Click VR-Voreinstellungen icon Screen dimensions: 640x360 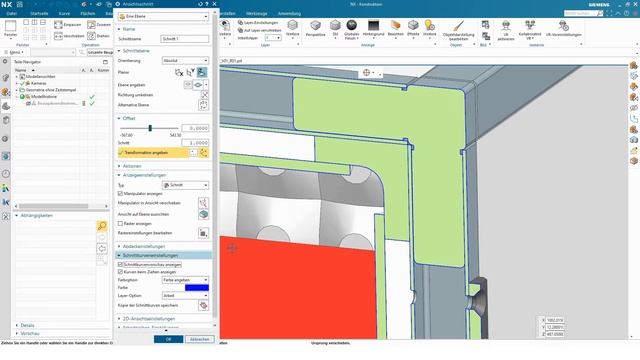click(x=563, y=26)
